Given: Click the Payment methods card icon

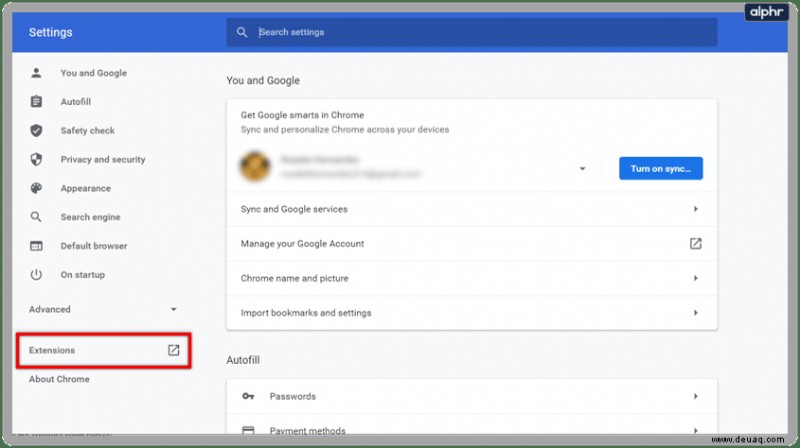Looking at the screenshot, I should (248, 430).
